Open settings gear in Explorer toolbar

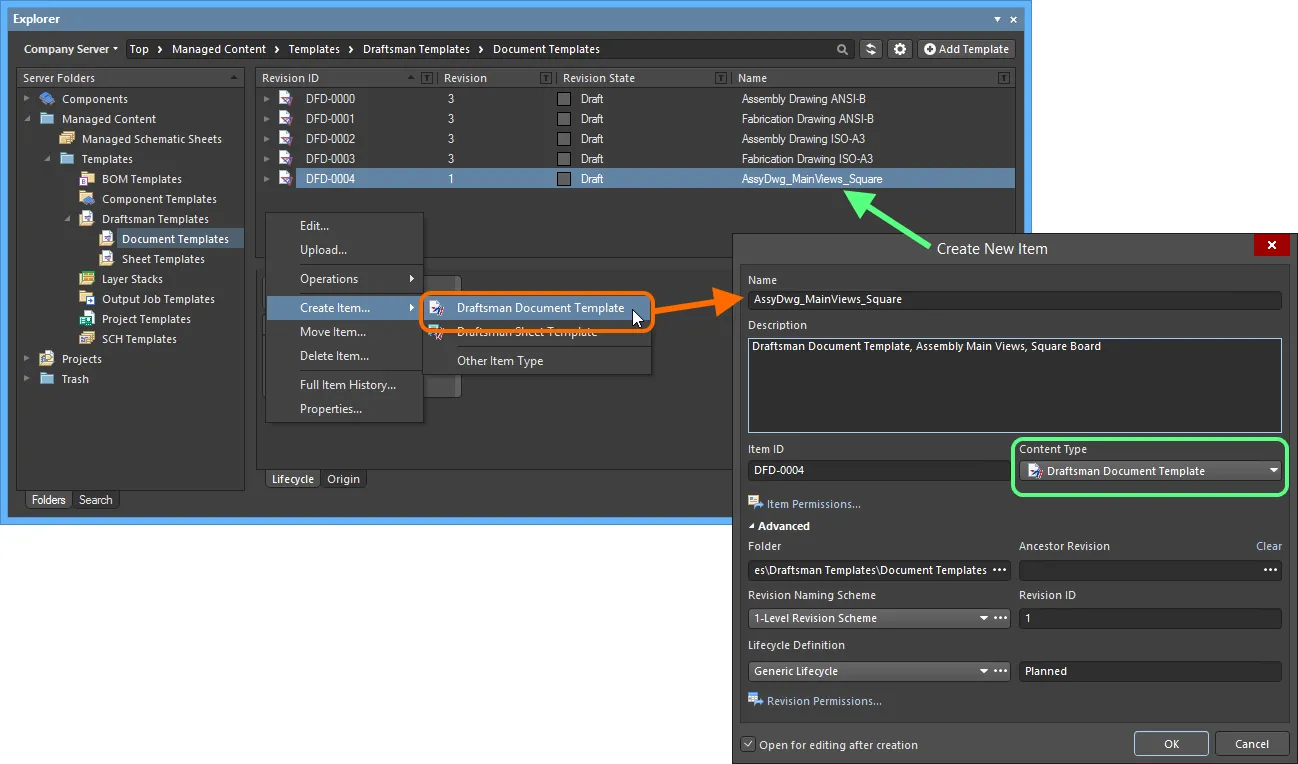(900, 49)
